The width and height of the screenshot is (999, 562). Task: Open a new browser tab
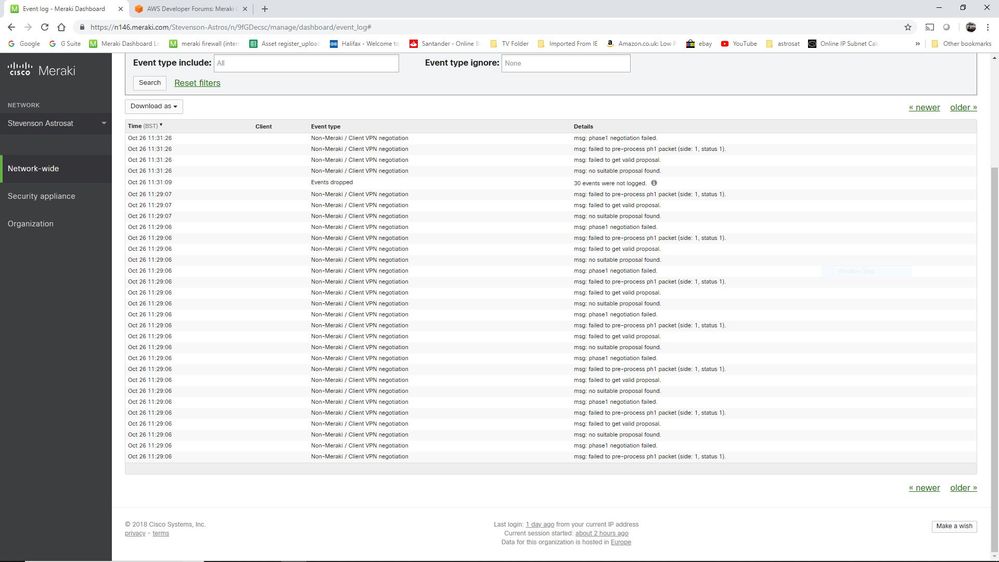[x=264, y=9]
